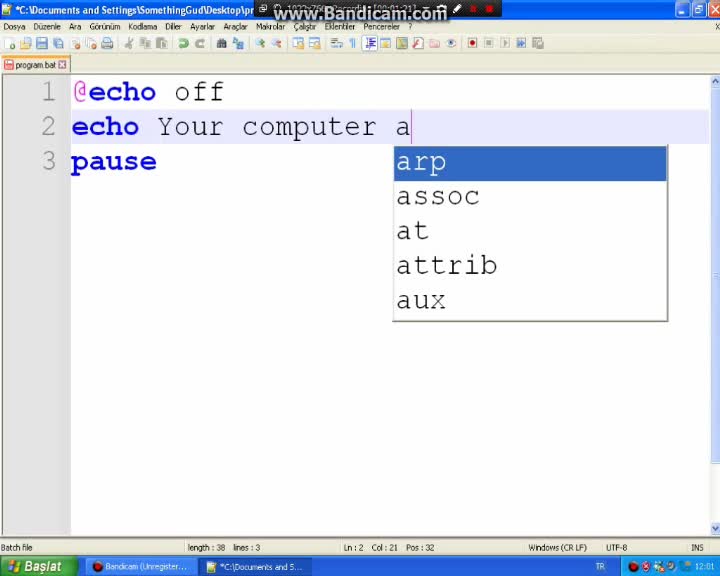Toggle the indent guide button
Viewport: 720px width, 576px height.
tap(369, 44)
